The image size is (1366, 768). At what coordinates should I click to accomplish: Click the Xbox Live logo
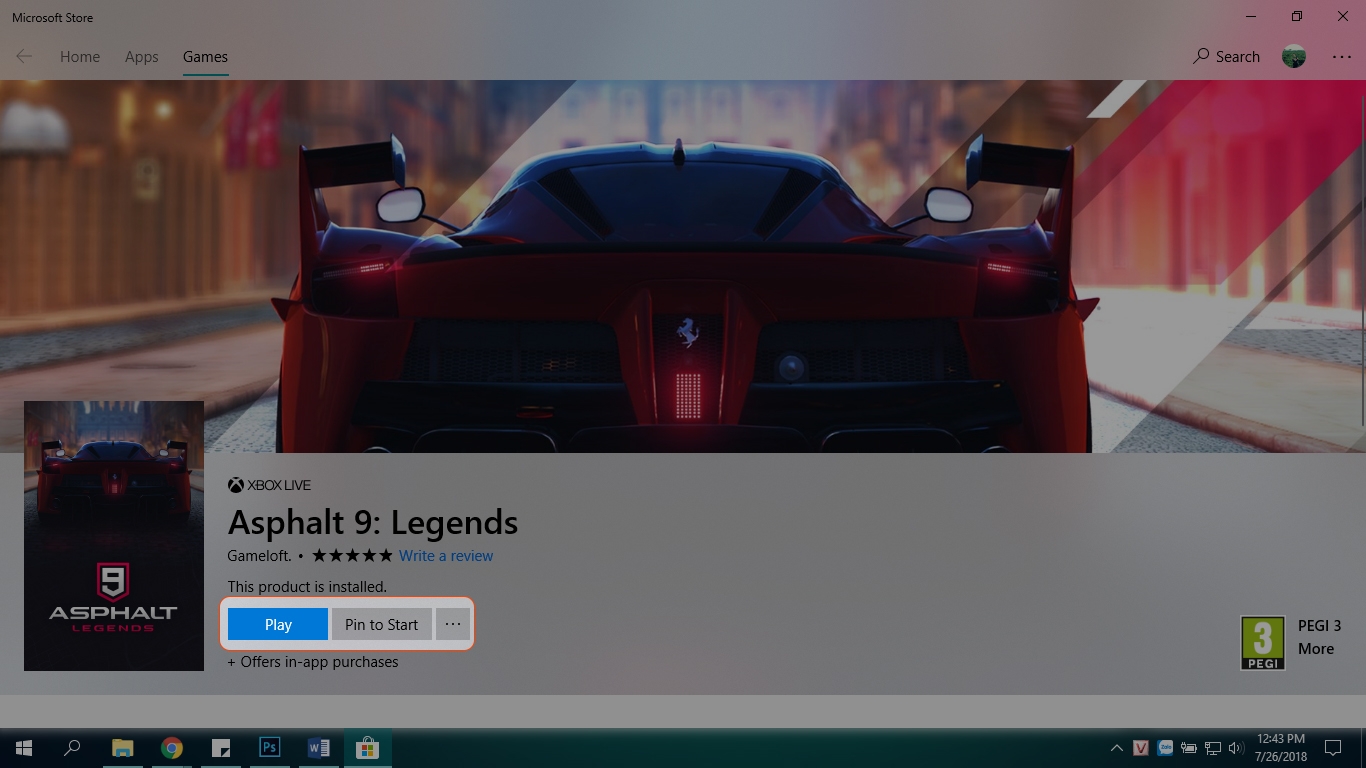(269, 485)
